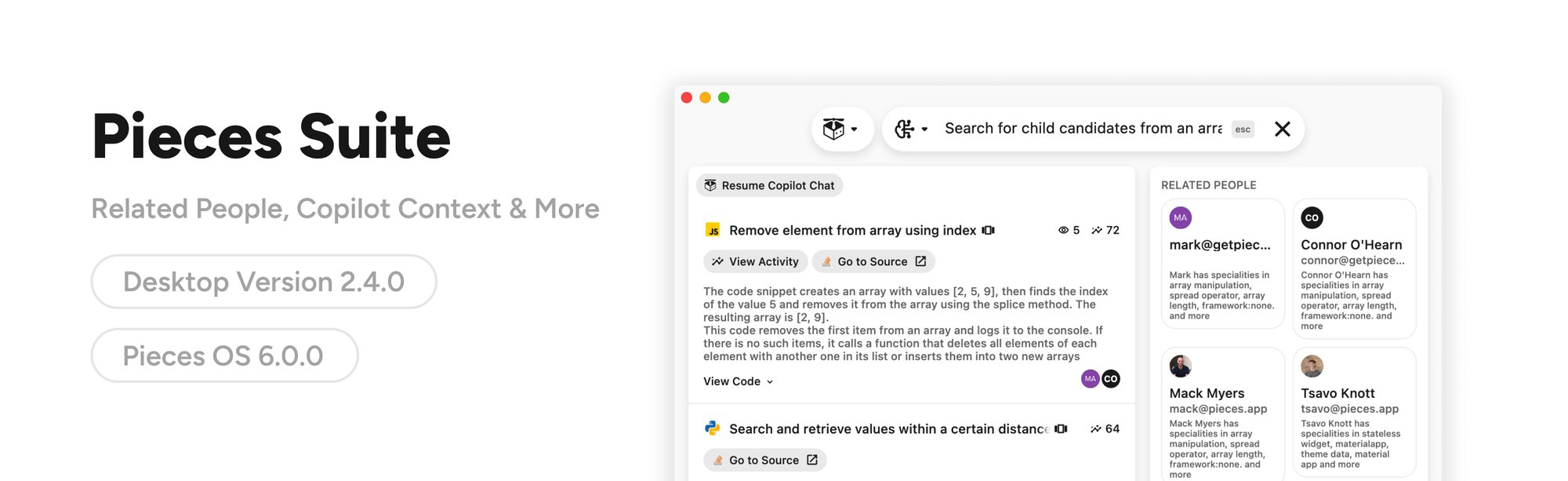Click the Pieces Suite heading

click(x=271, y=137)
